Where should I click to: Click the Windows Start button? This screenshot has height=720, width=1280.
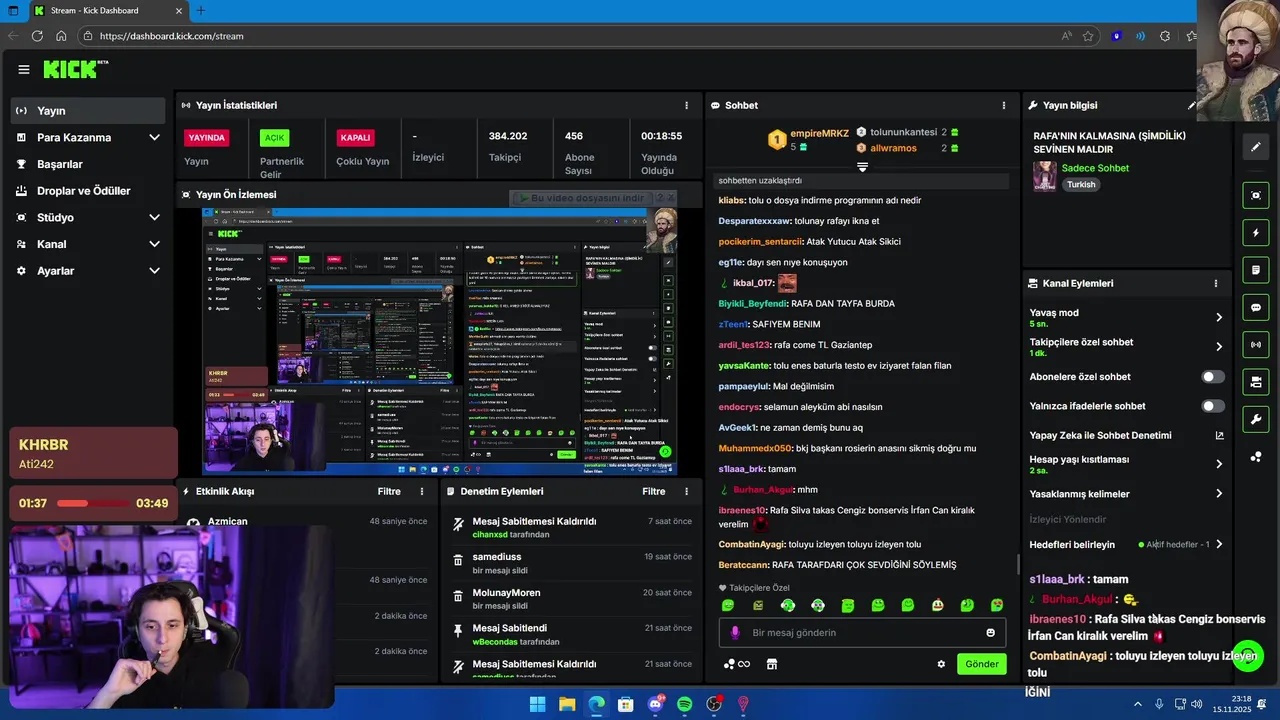pyautogui.click(x=538, y=704)
